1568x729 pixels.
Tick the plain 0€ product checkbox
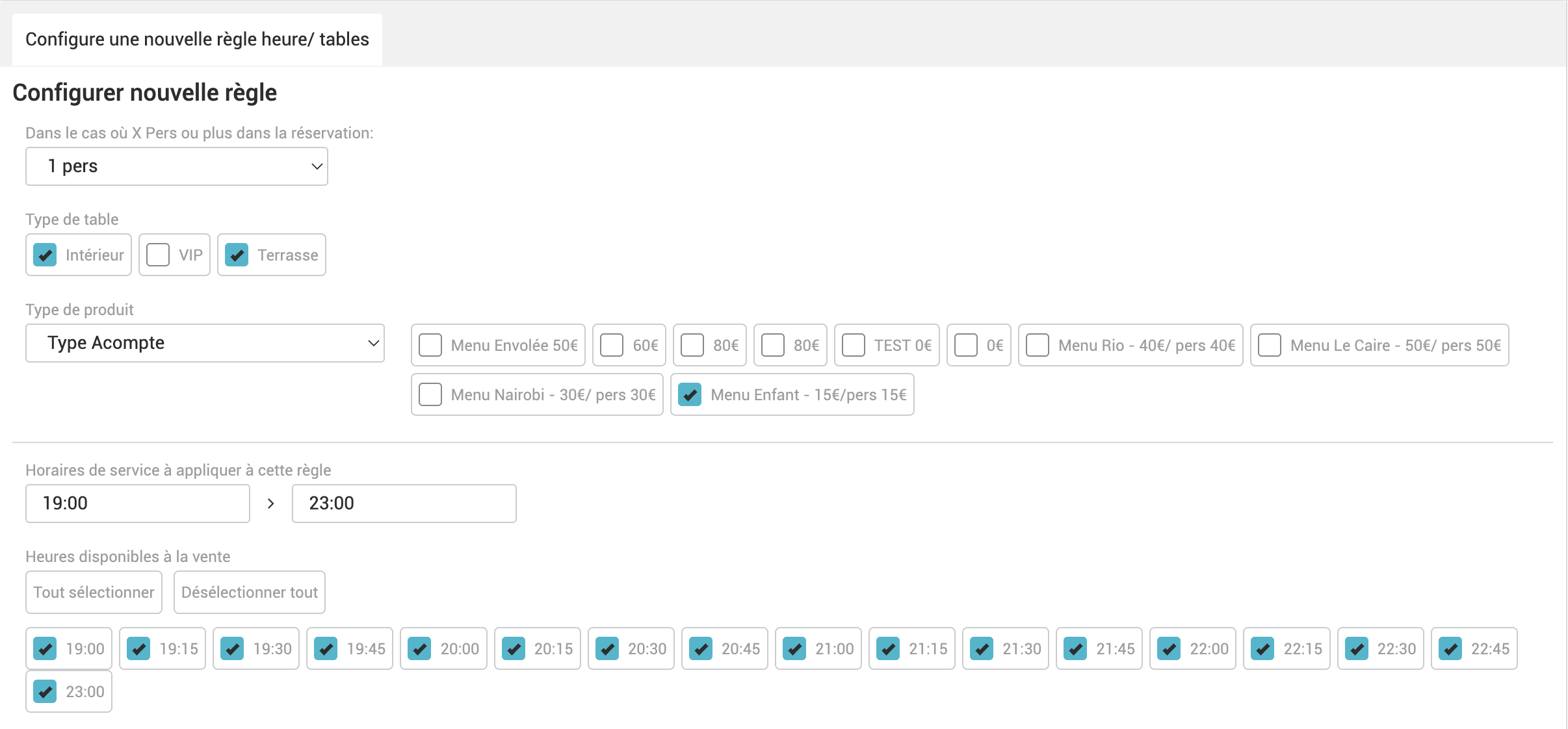click(x=966, y=345)
